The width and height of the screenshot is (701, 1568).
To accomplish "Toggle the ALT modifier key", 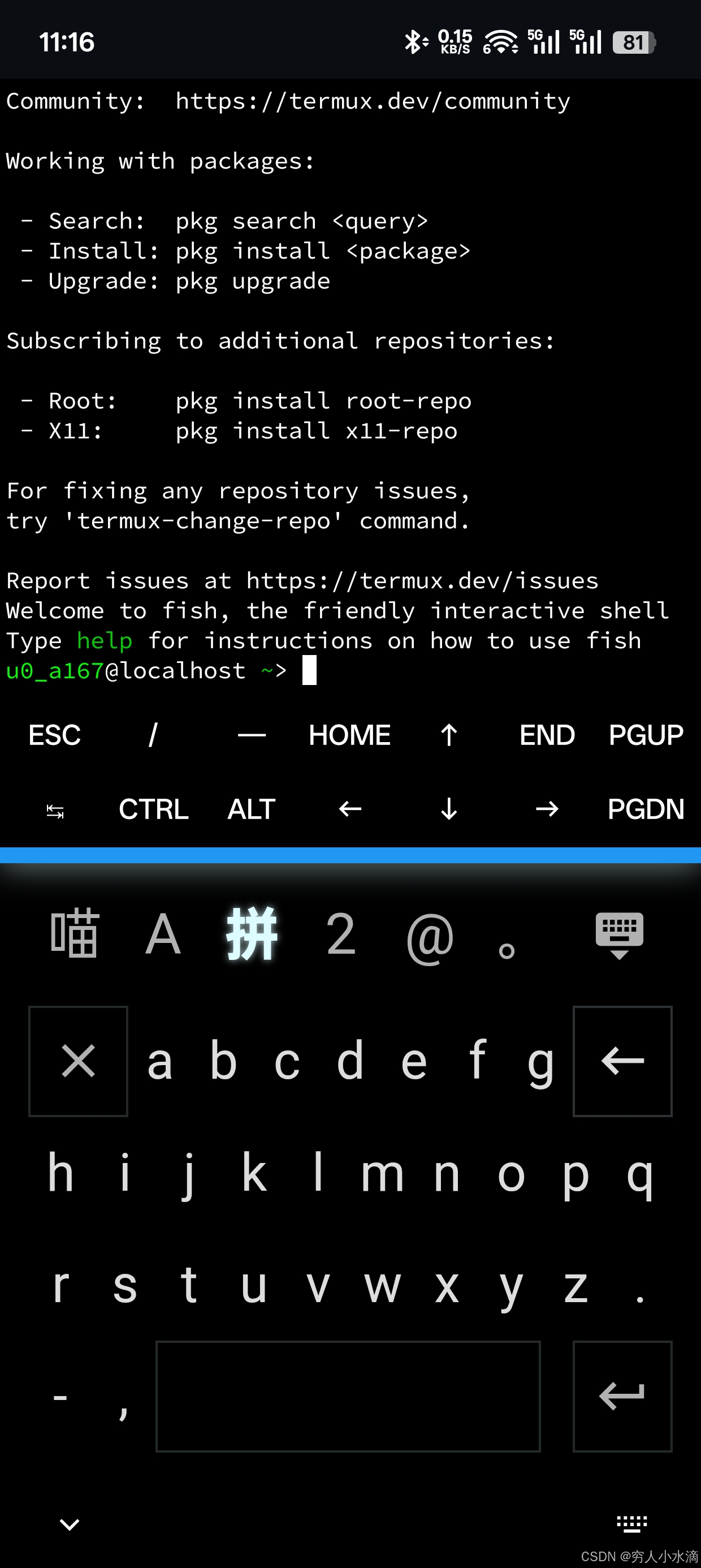I will [x=252, y=809].
